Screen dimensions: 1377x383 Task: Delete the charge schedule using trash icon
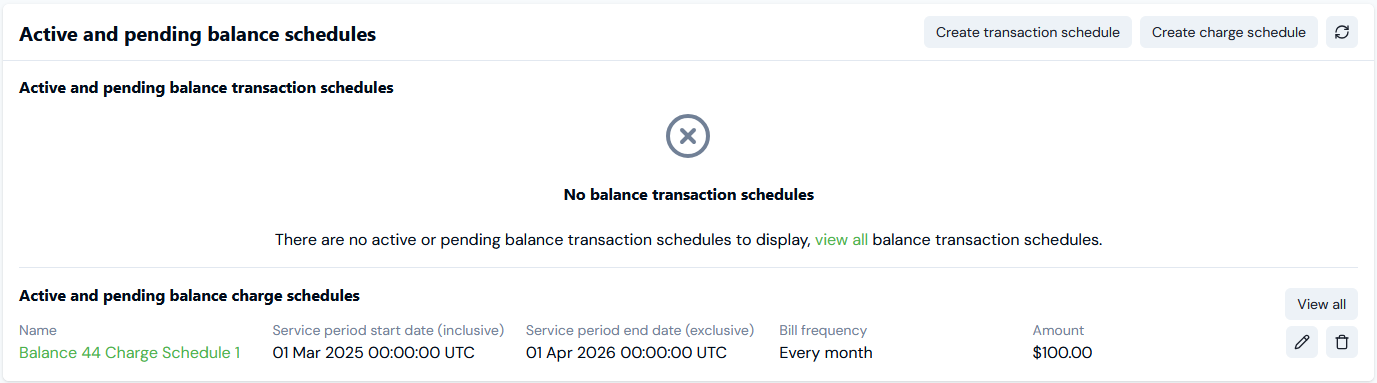[1342, 342]
